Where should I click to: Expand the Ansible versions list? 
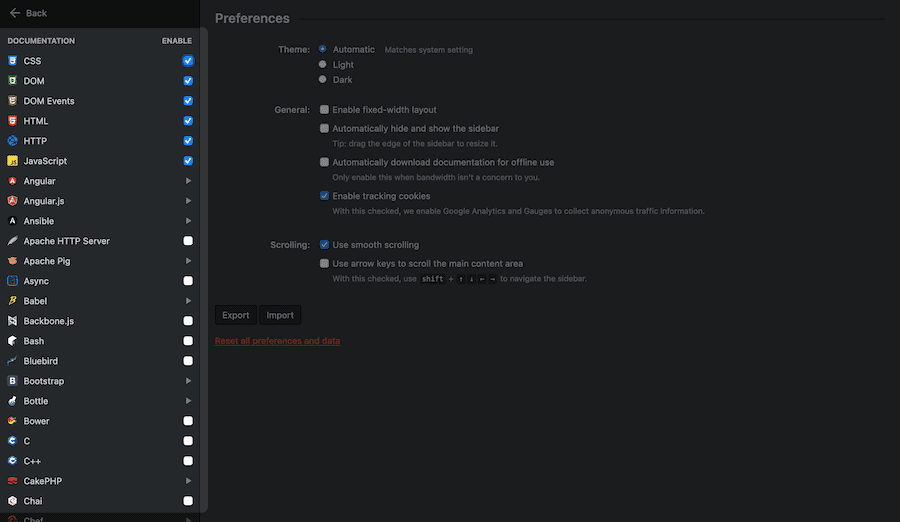click(188, 221)
